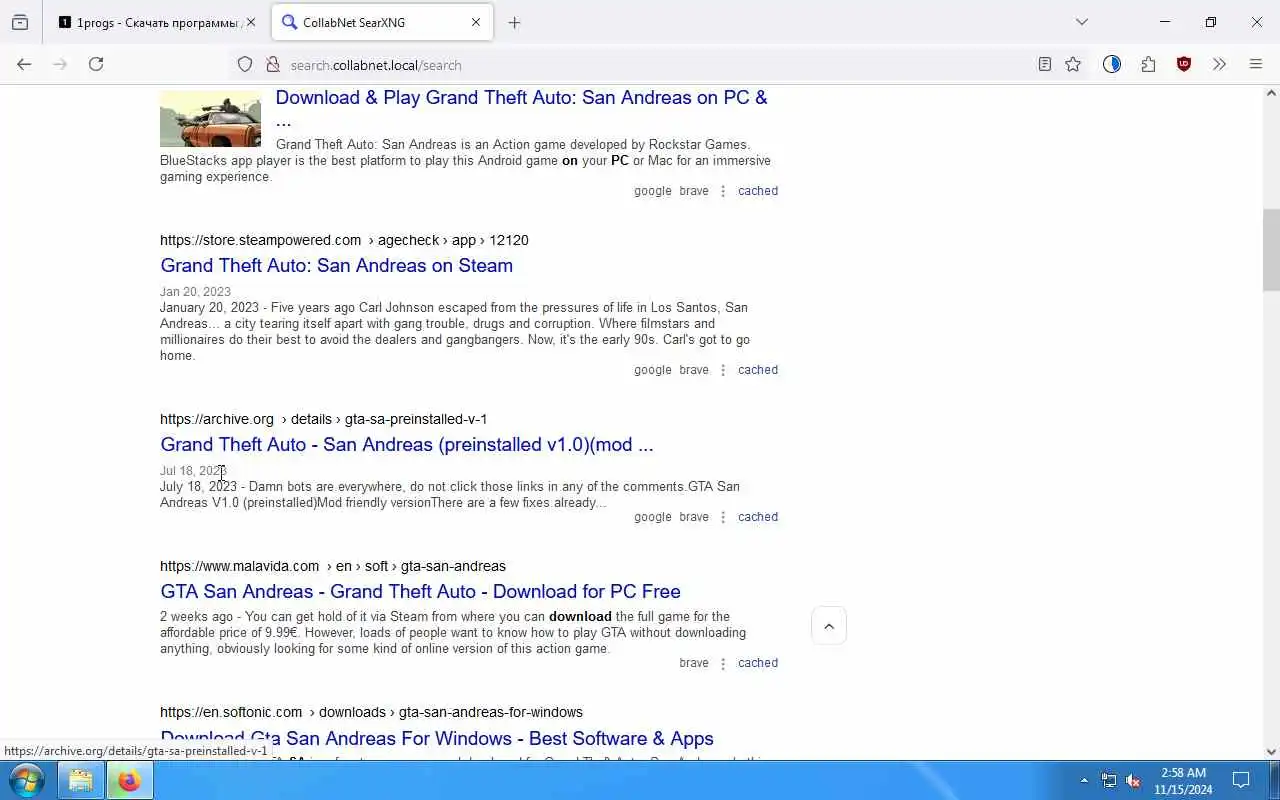Viewport: 1280px width, 800px height.
Task: Expand the list all tabs dropdown
Action: (1081, 22)
